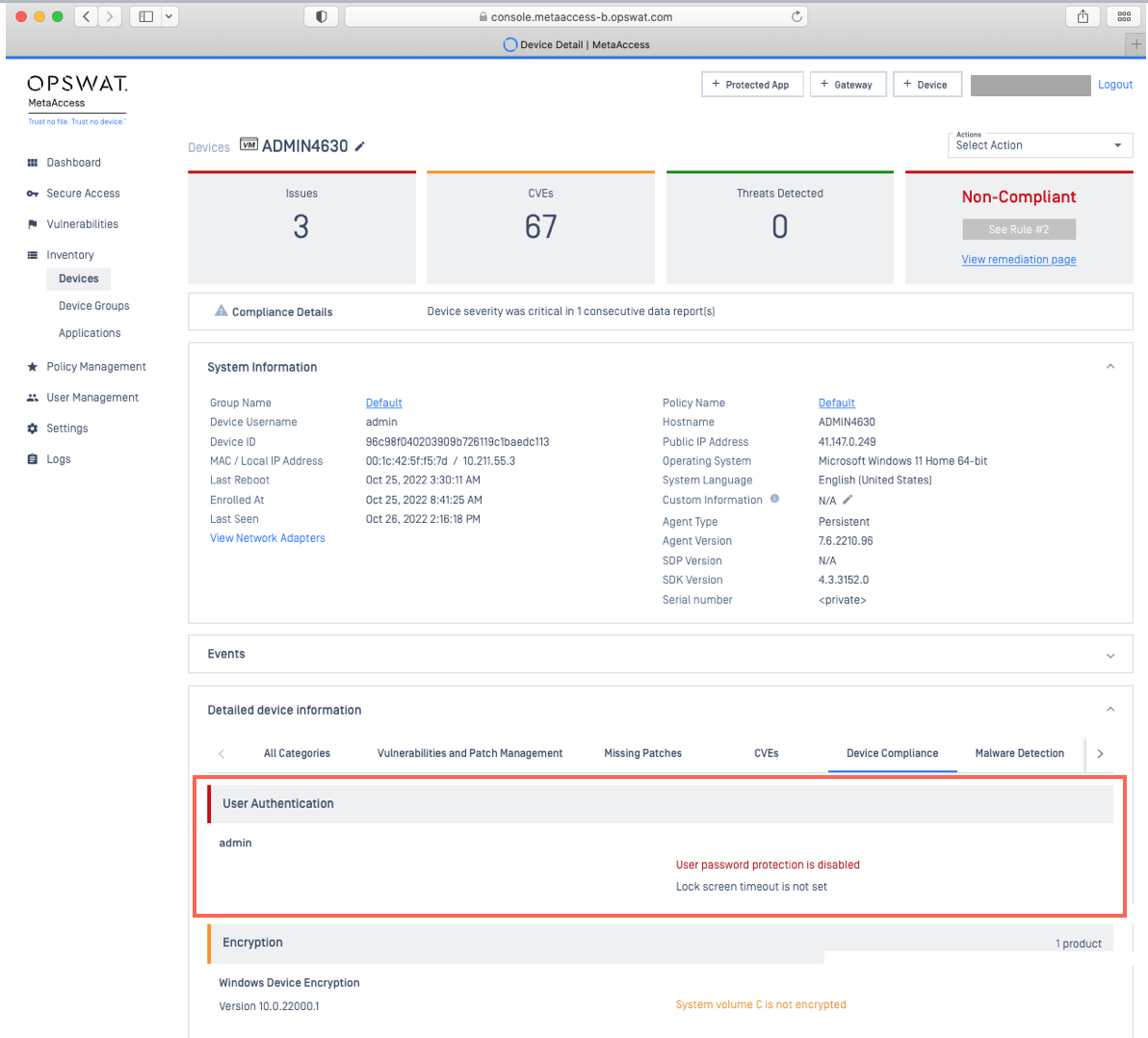This screenshot has width=1148, height=1038.
Task: Click the Safari address bar
Action: 576,16
